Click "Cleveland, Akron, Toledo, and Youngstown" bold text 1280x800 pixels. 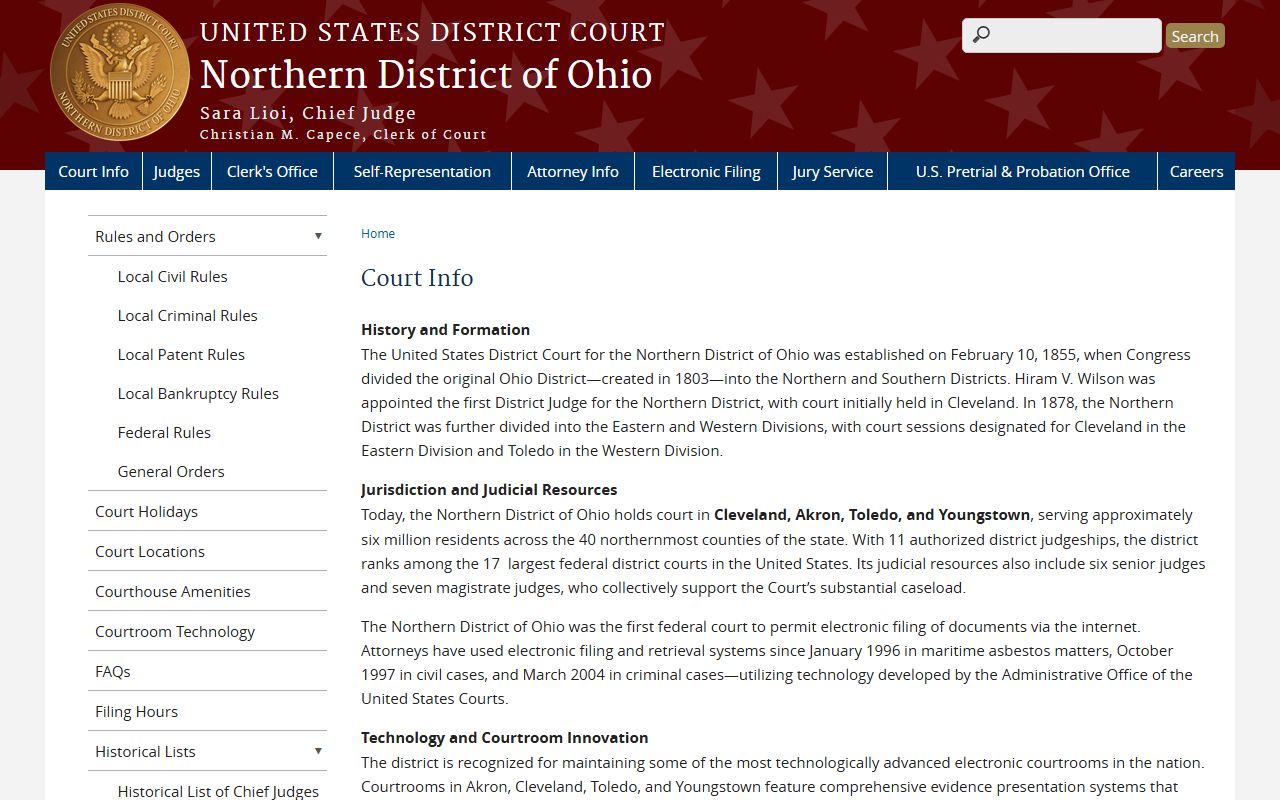click(x=872, y=514)
